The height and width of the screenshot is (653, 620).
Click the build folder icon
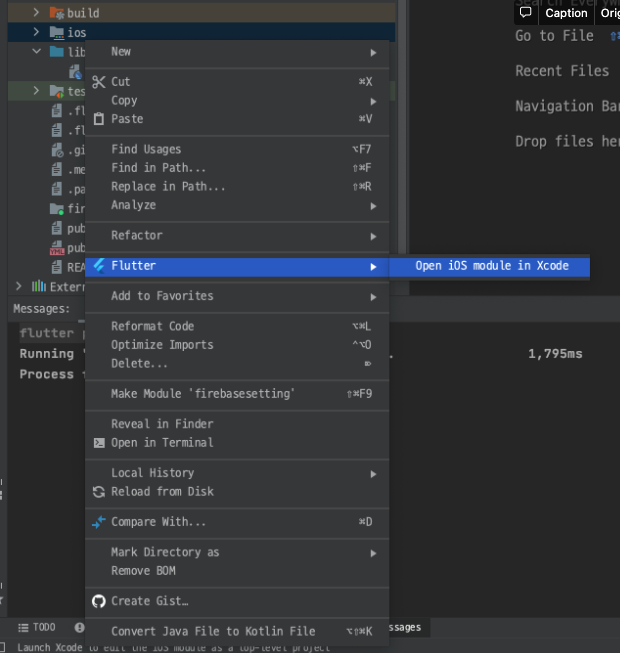tap(57, 13)
